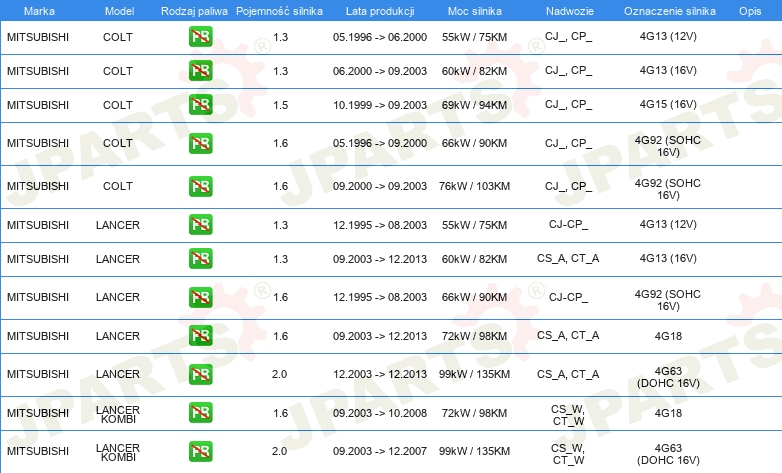The height and width of the screenshot is (473, 782).
Task: Click CJ-CP_ body in Lancer 55kW row
Action: pos(568,225)
